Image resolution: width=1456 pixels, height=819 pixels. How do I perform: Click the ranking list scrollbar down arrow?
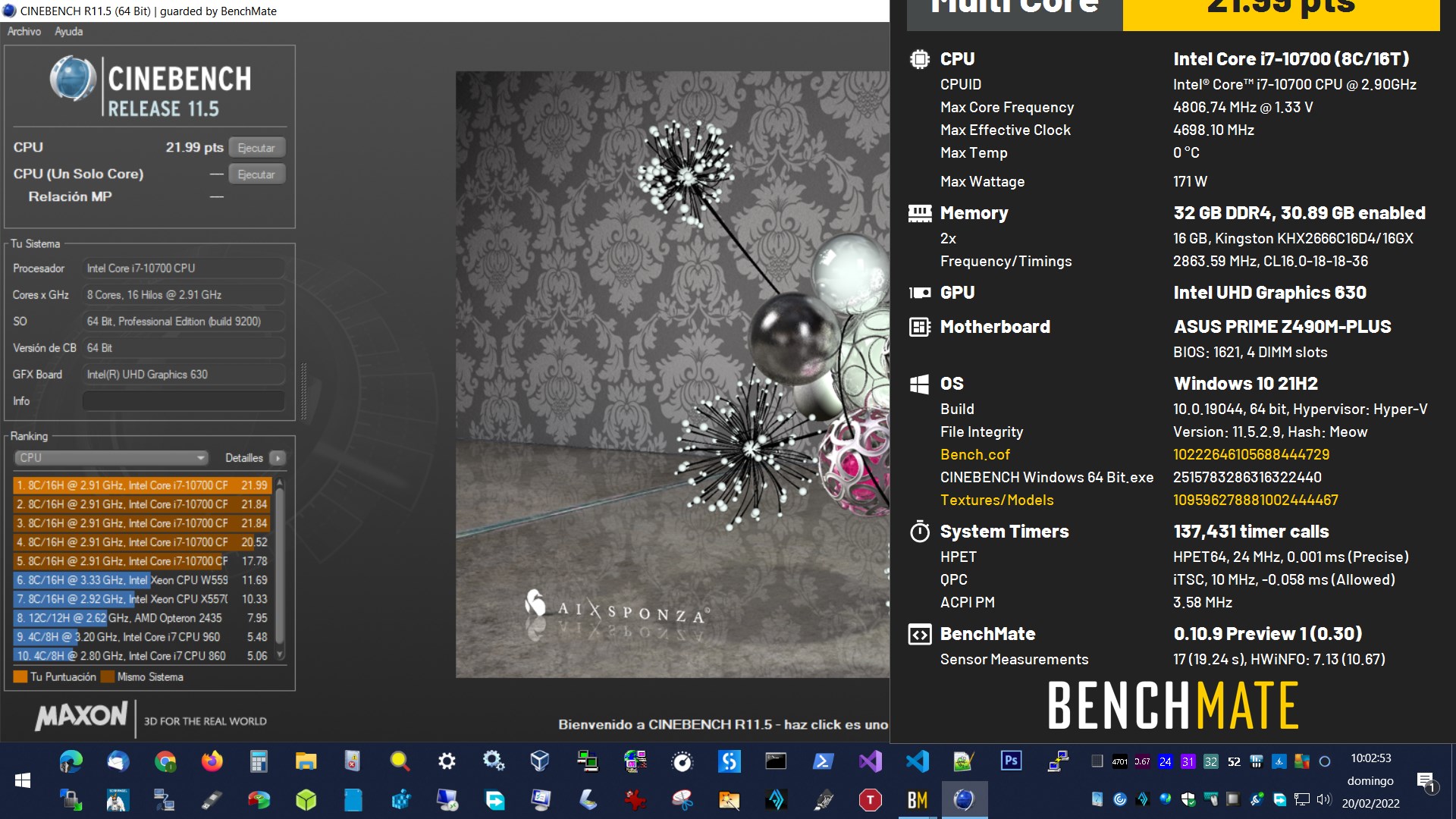click(280, 654)
